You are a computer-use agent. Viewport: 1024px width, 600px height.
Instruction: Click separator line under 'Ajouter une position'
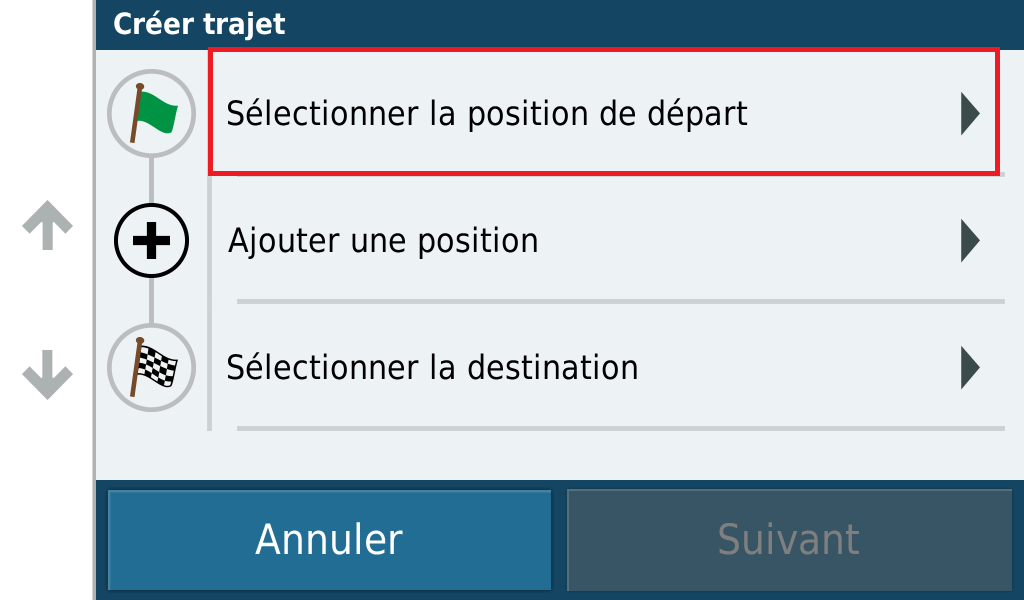point(620,302)
